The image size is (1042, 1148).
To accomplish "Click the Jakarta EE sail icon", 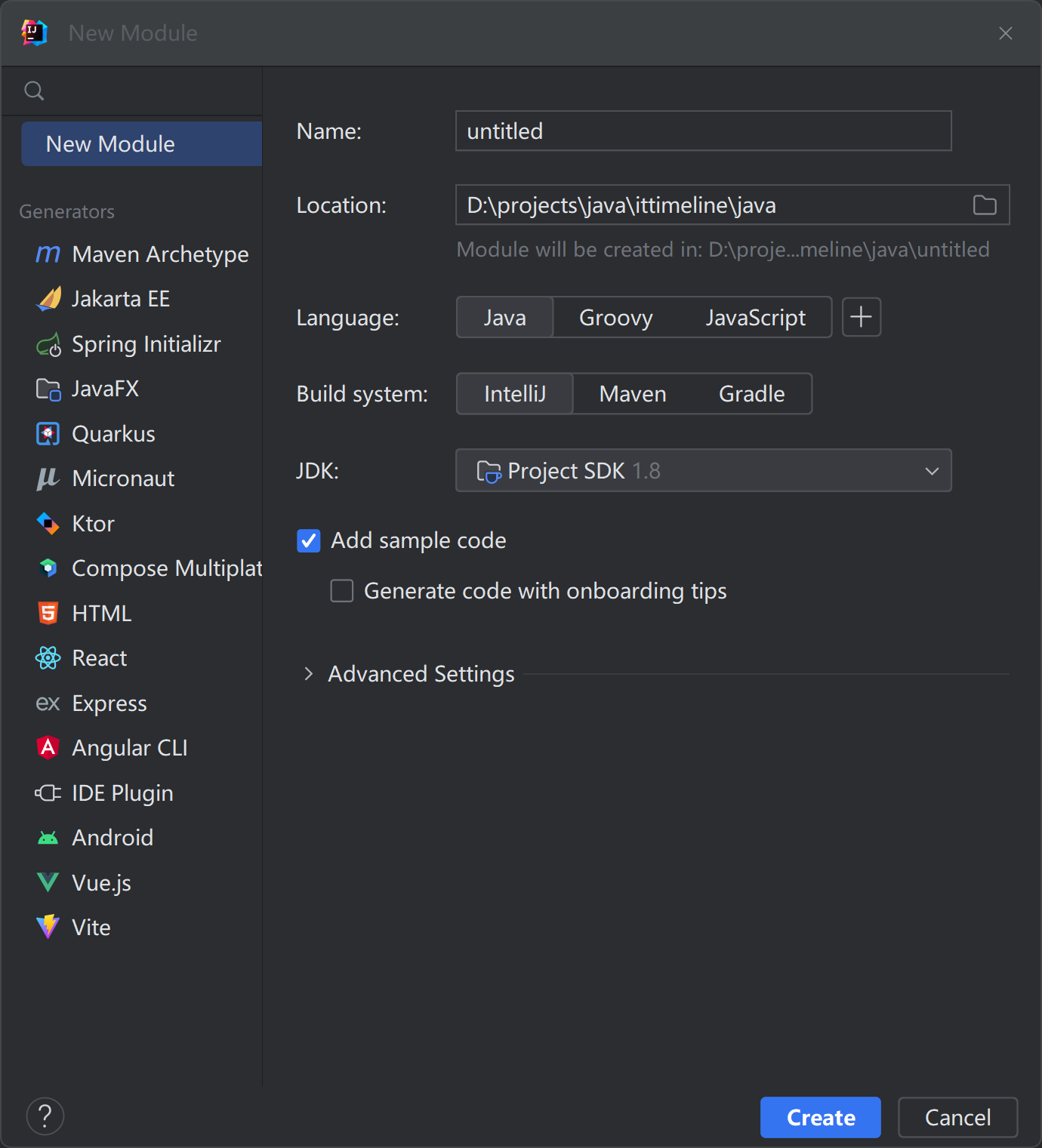I will tap(48, 299).
